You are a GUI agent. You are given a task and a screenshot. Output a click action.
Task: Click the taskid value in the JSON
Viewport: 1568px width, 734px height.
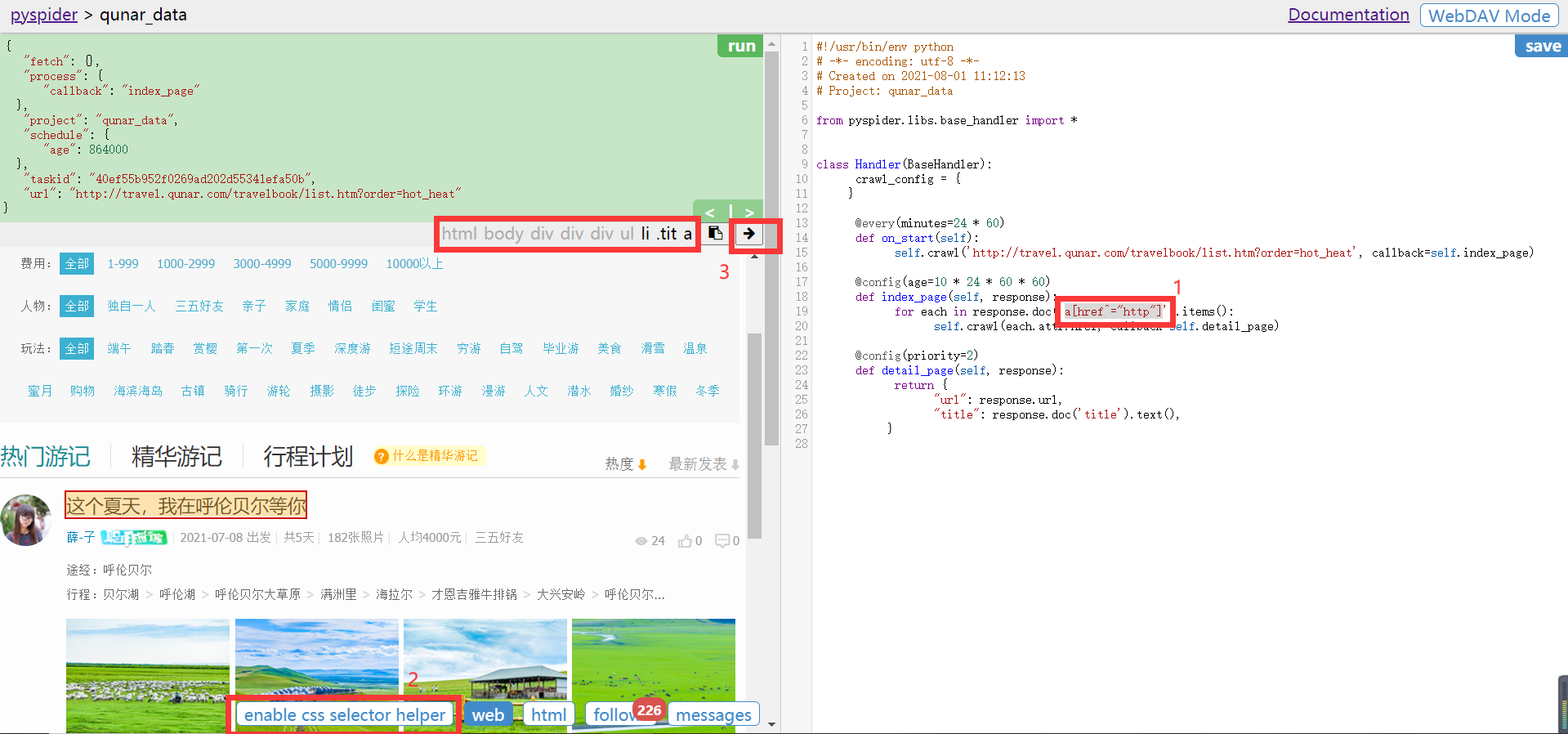(200, 179)
